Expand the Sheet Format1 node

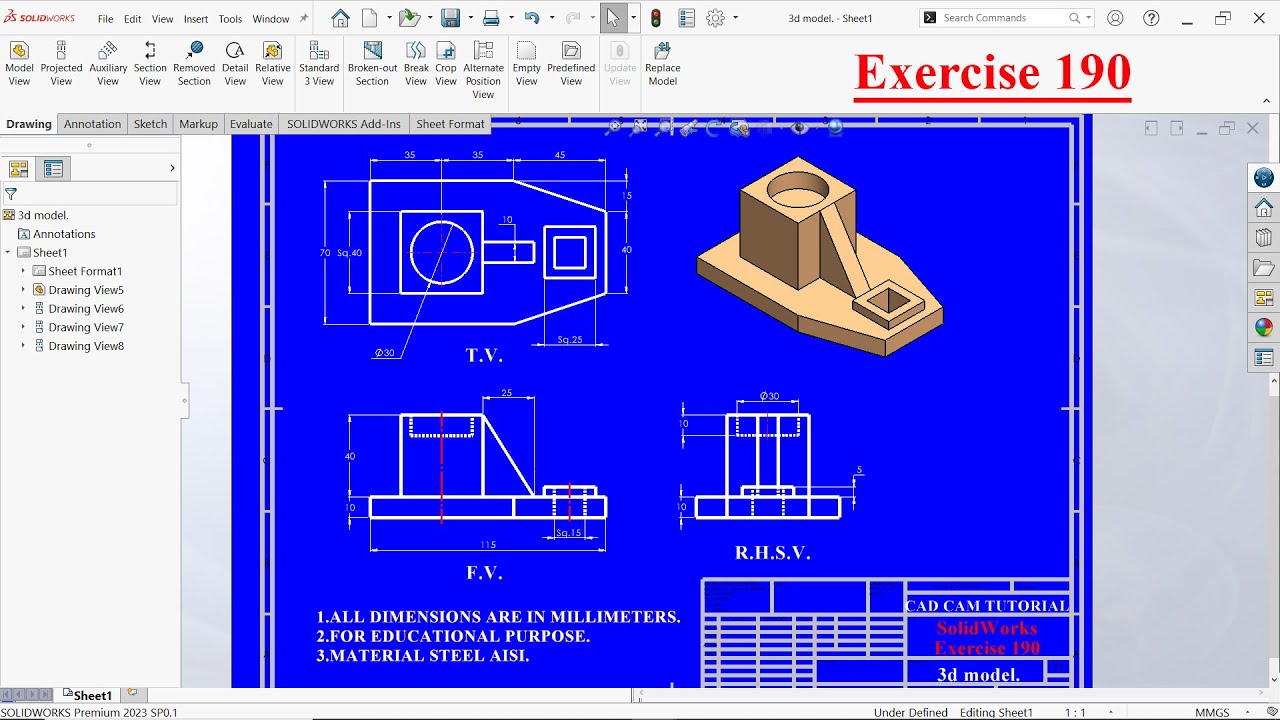click(x=23, y=271)
